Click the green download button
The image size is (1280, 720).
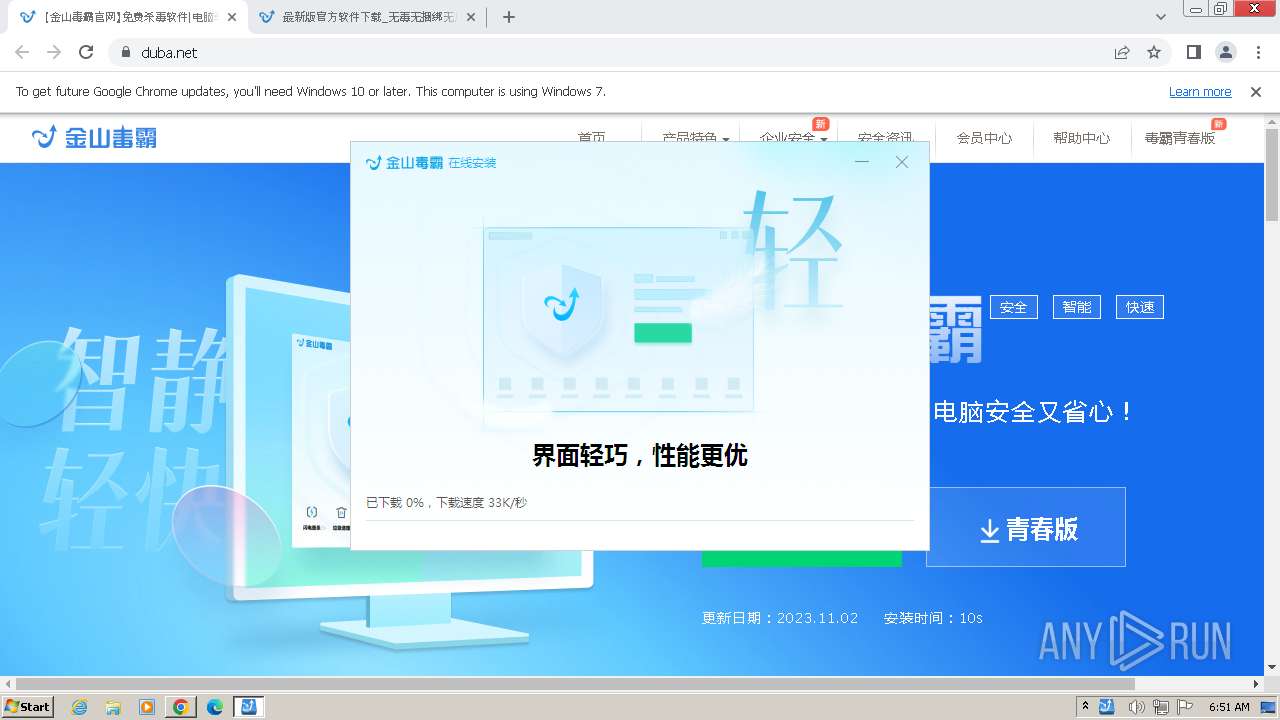point(802,558)
